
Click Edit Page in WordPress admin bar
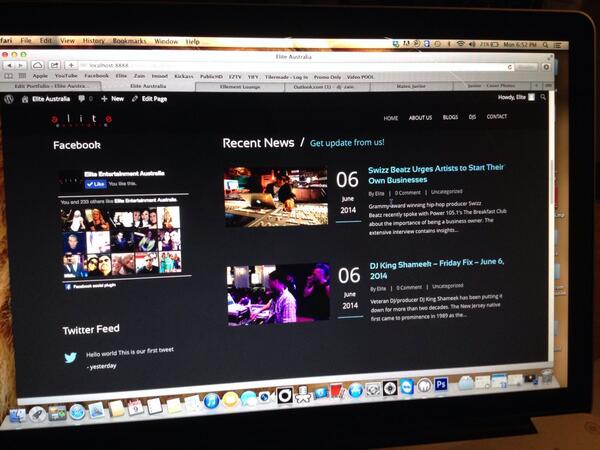pos(150,99)
